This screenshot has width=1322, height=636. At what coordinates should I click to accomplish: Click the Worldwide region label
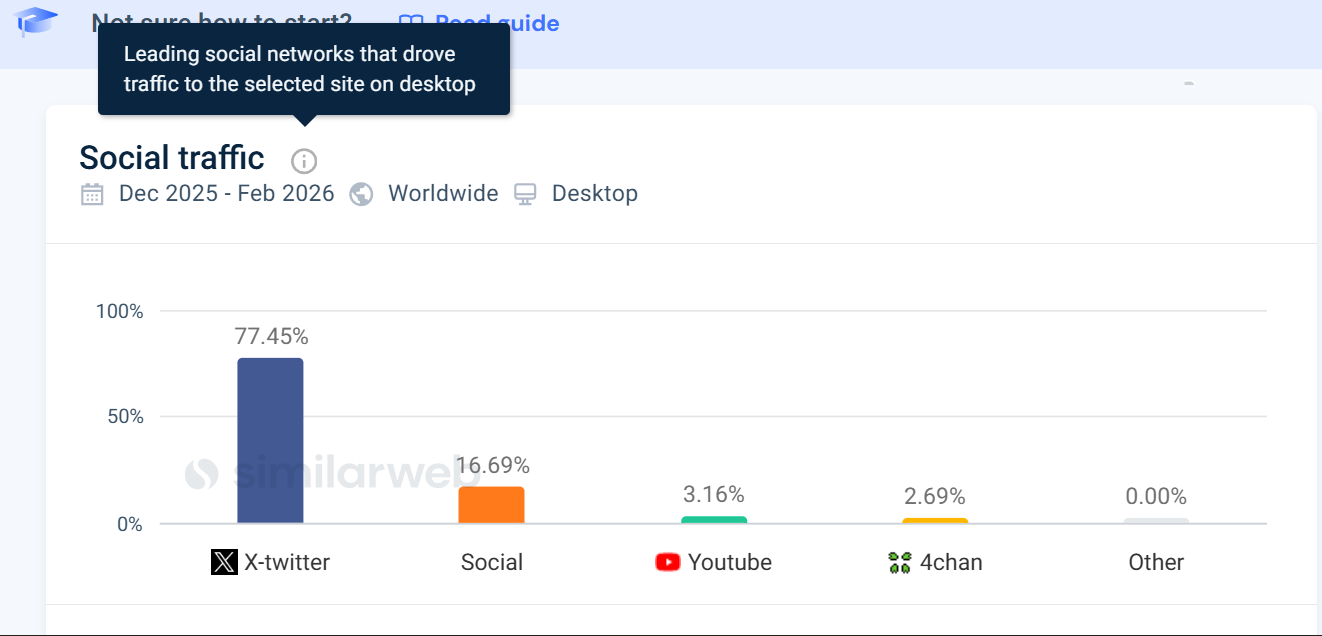click(443, 194)
